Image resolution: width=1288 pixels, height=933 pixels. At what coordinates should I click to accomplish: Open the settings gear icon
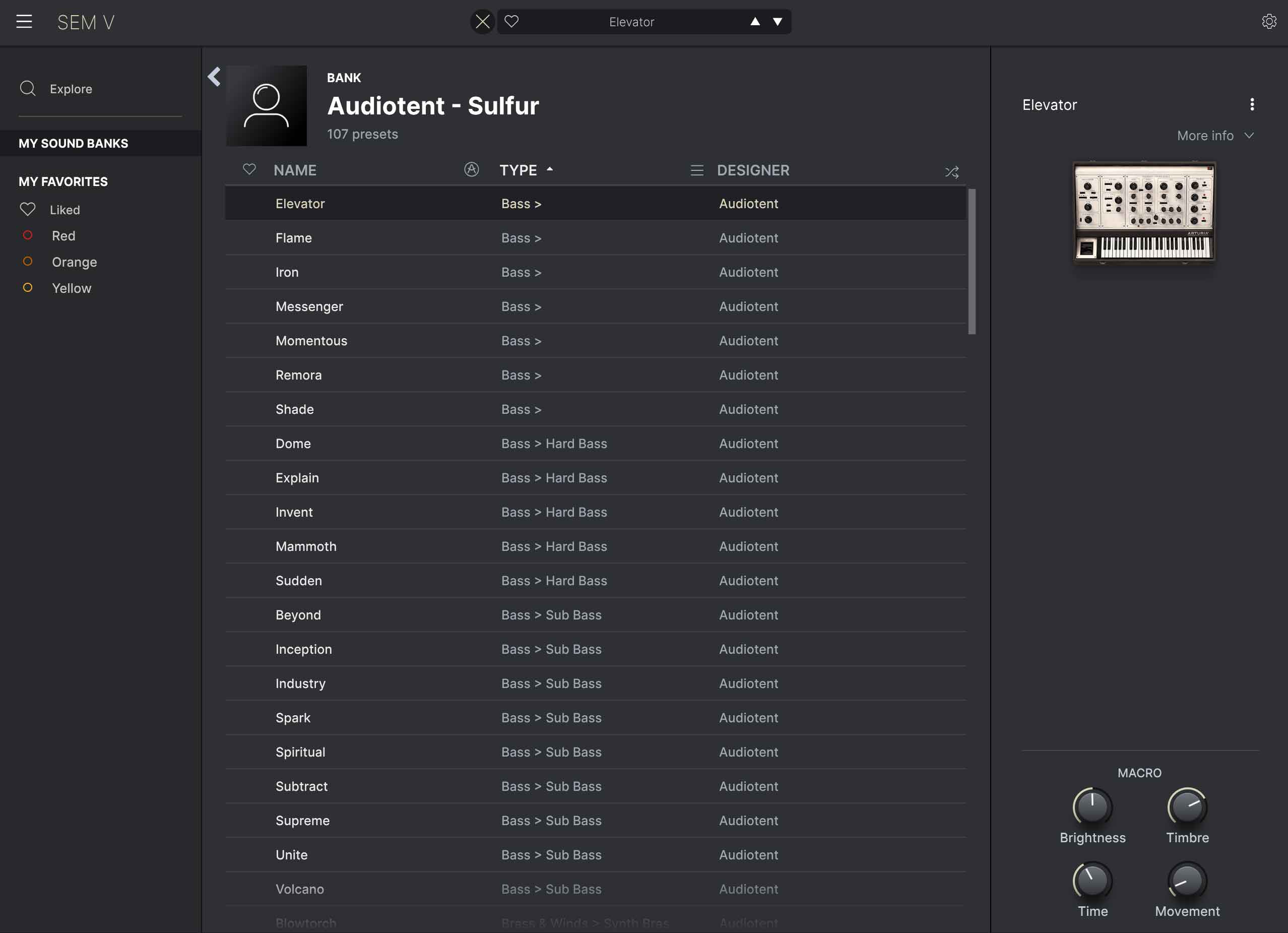point(1268,22)
